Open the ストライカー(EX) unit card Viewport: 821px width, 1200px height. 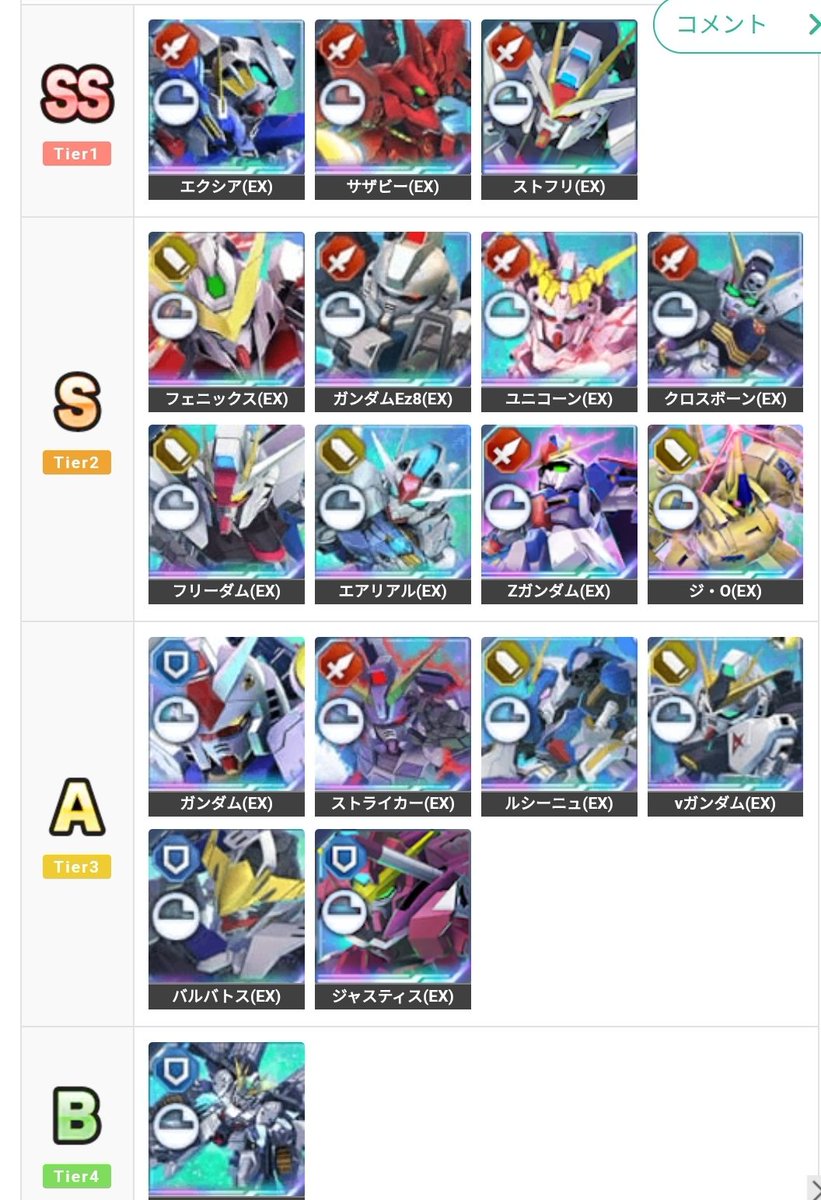tap(392, 726)
